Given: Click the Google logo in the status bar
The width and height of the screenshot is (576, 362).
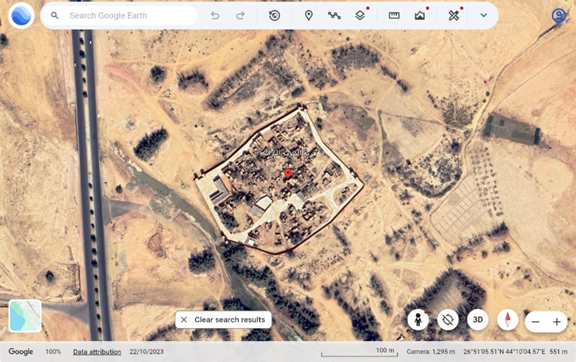Looking at the screenshot, I should coord(21,352).
